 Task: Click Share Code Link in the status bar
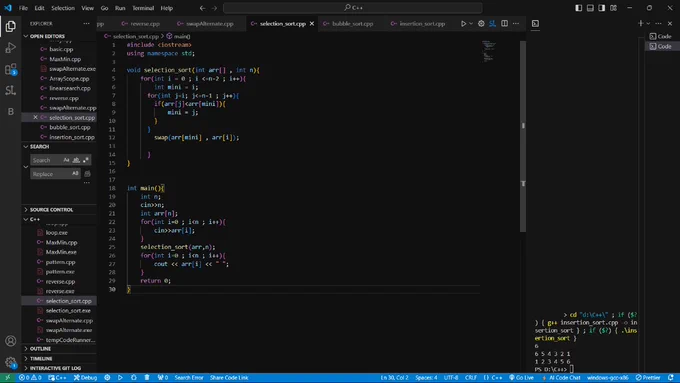(229, 378)
